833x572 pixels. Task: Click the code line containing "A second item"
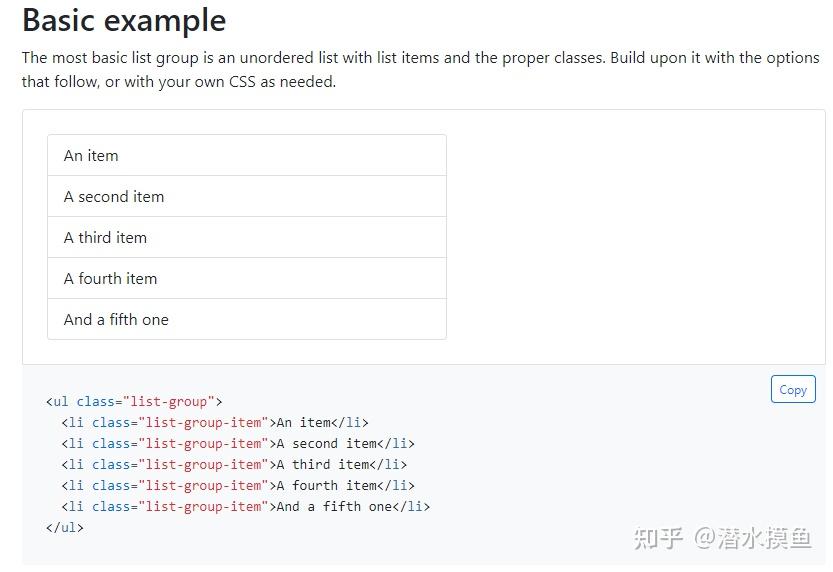coord(237,443)
